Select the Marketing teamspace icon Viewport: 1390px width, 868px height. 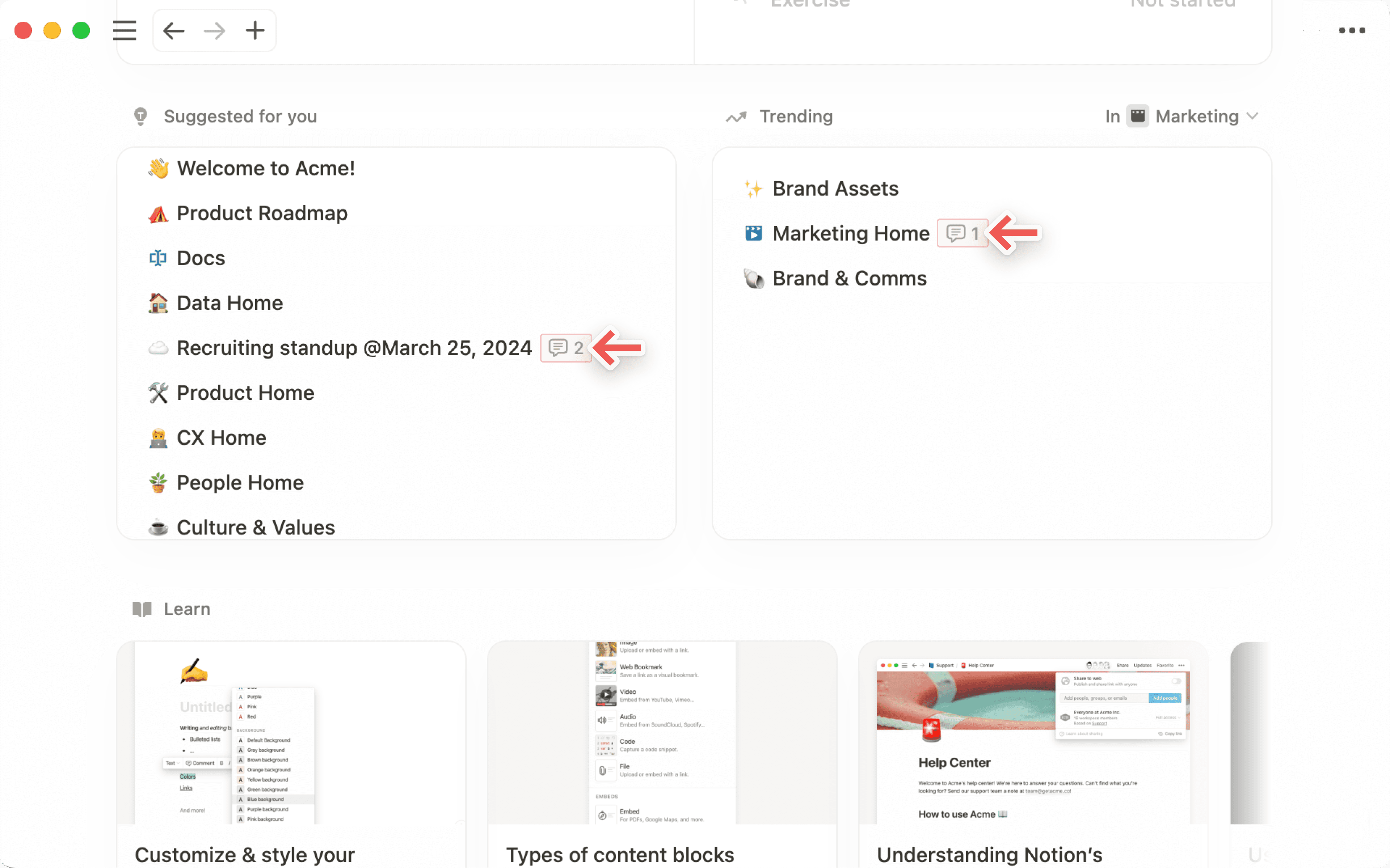pos(1137,116)
